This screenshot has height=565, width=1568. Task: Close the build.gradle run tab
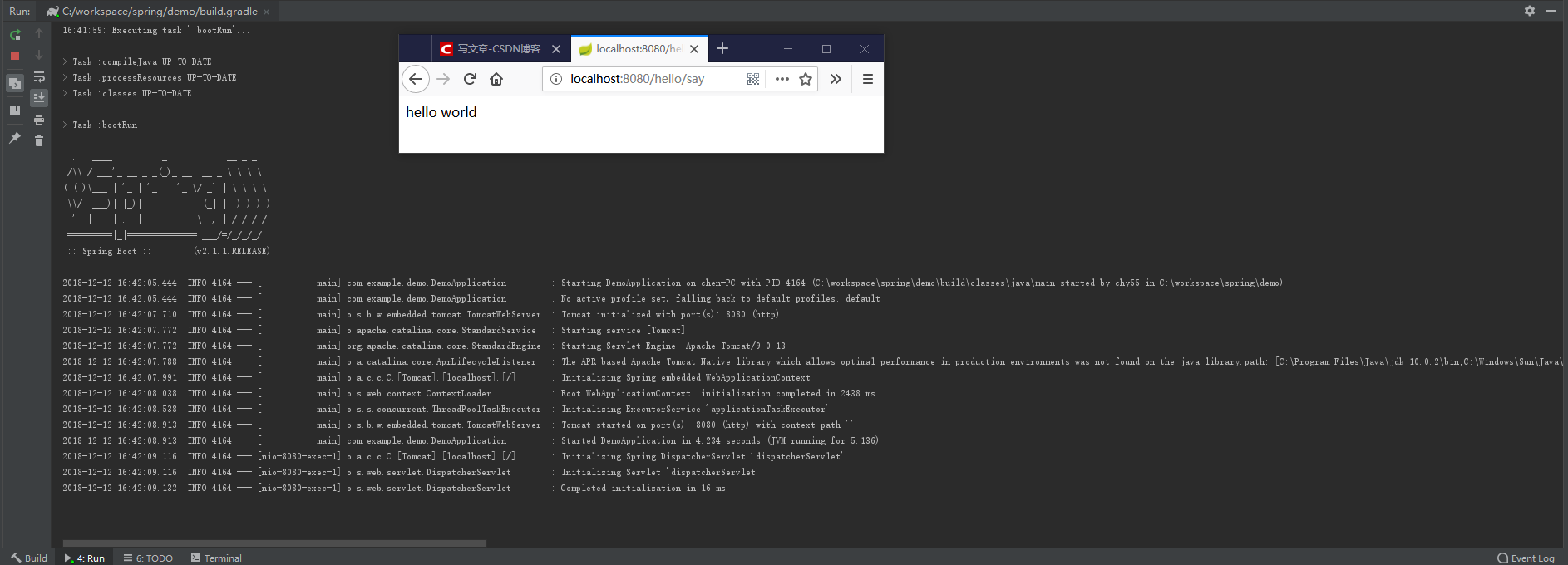pos(266,12)
